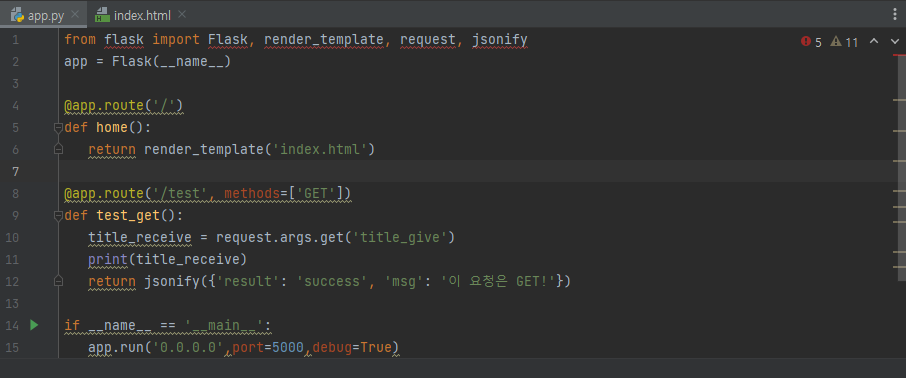
Task: Place cursor on 'jsonify' in import line
Action: point(500,40)
